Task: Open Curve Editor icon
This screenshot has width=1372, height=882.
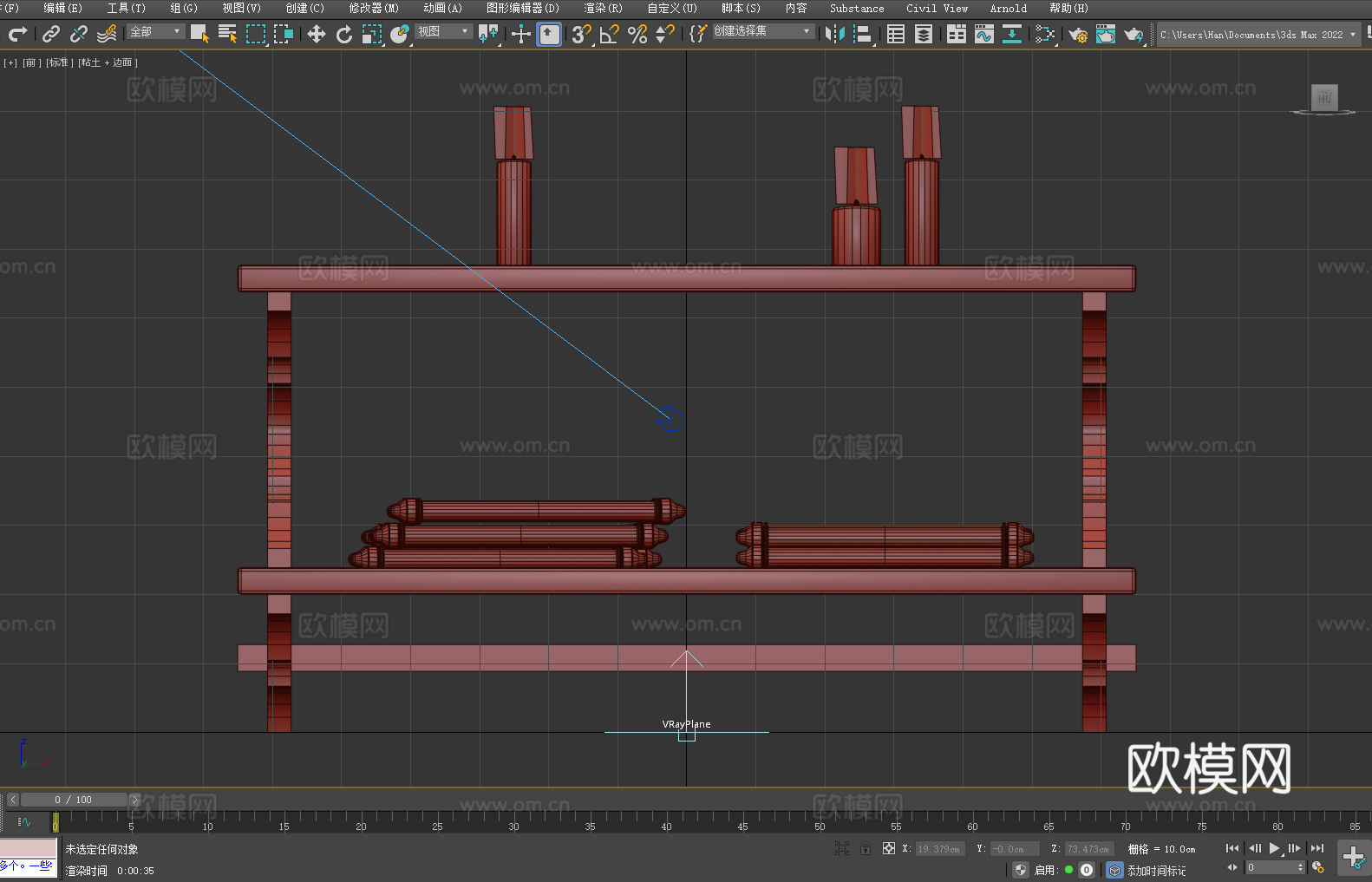Action: click(x=984, y=34)
